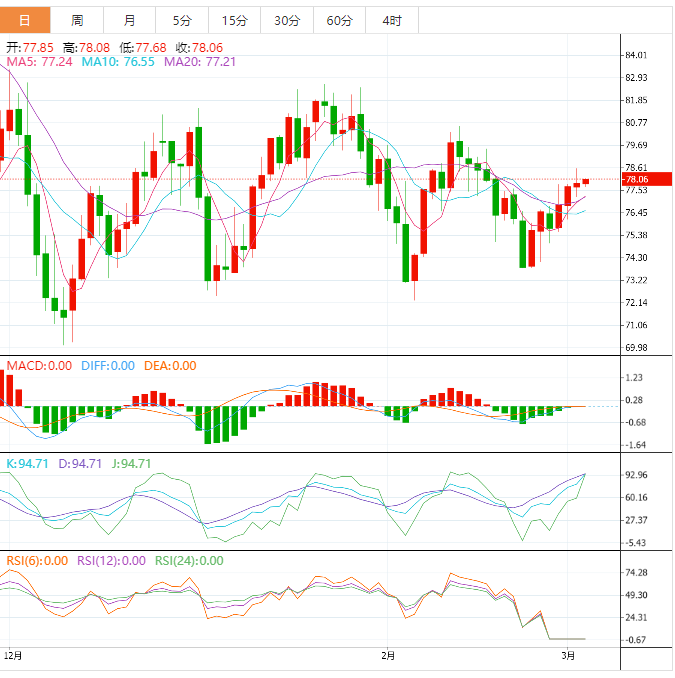Click the DIFF:0.00 label
The height and width of the screenshot is (678, 675).
point(106,366)
